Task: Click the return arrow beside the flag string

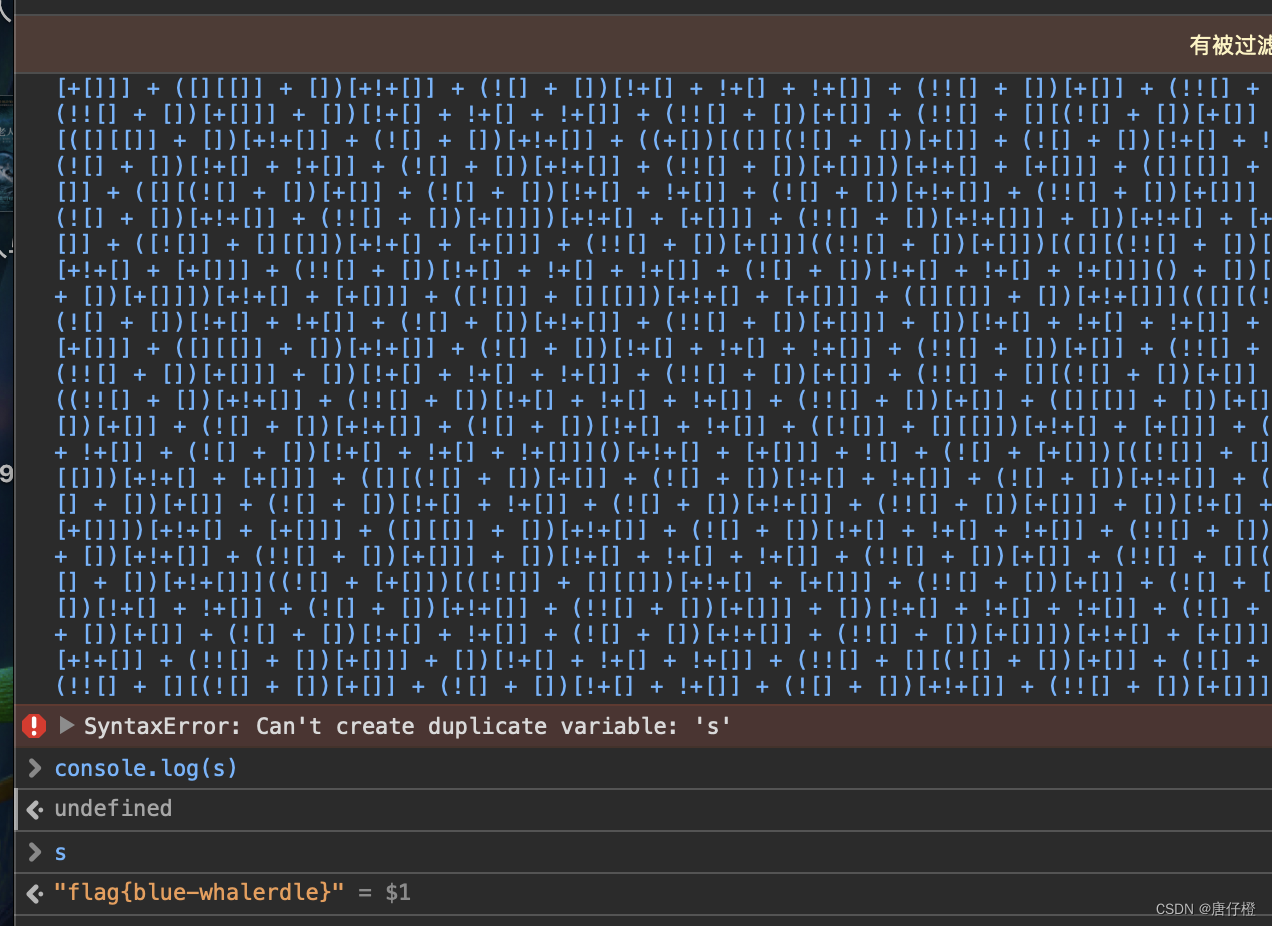Action: [x=35, y=893]
